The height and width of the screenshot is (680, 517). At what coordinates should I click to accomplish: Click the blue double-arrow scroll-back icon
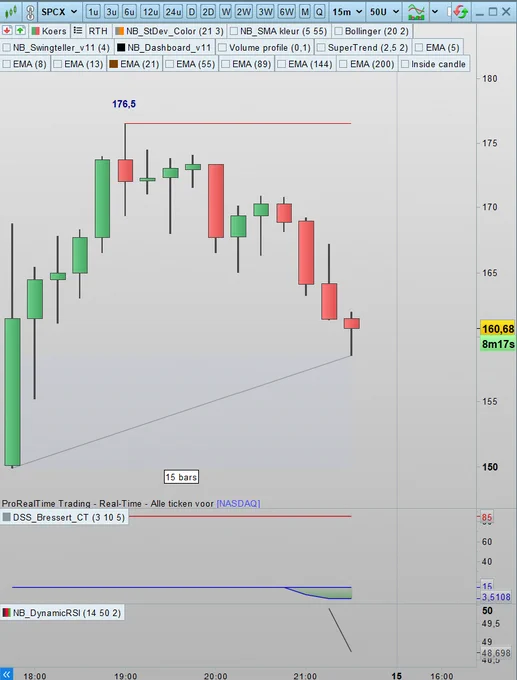(x=7, y=674)
